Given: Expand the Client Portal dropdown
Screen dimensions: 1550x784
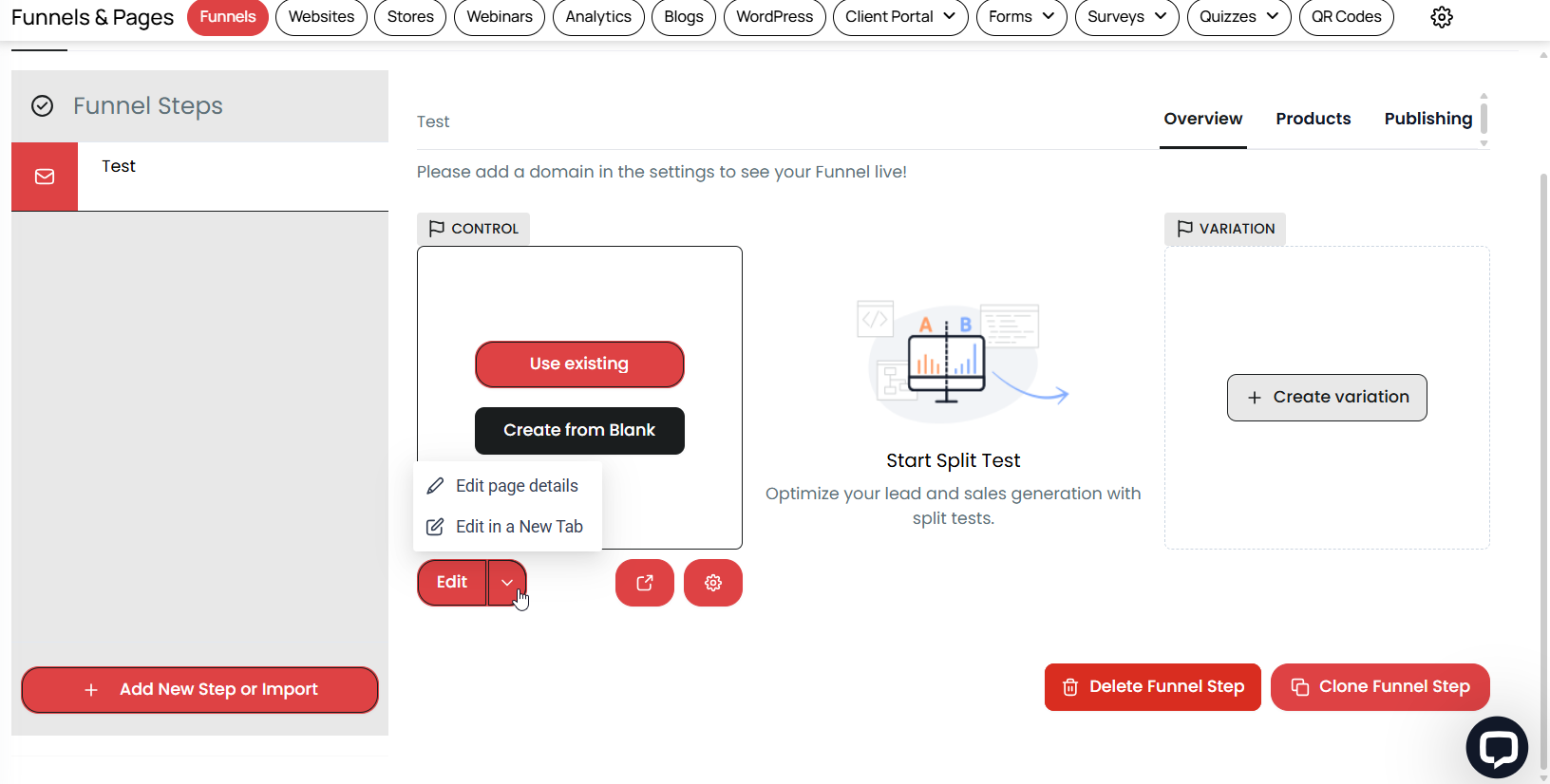Looking at the screenshot, I should pyautogui.click(x=900, y=17).
